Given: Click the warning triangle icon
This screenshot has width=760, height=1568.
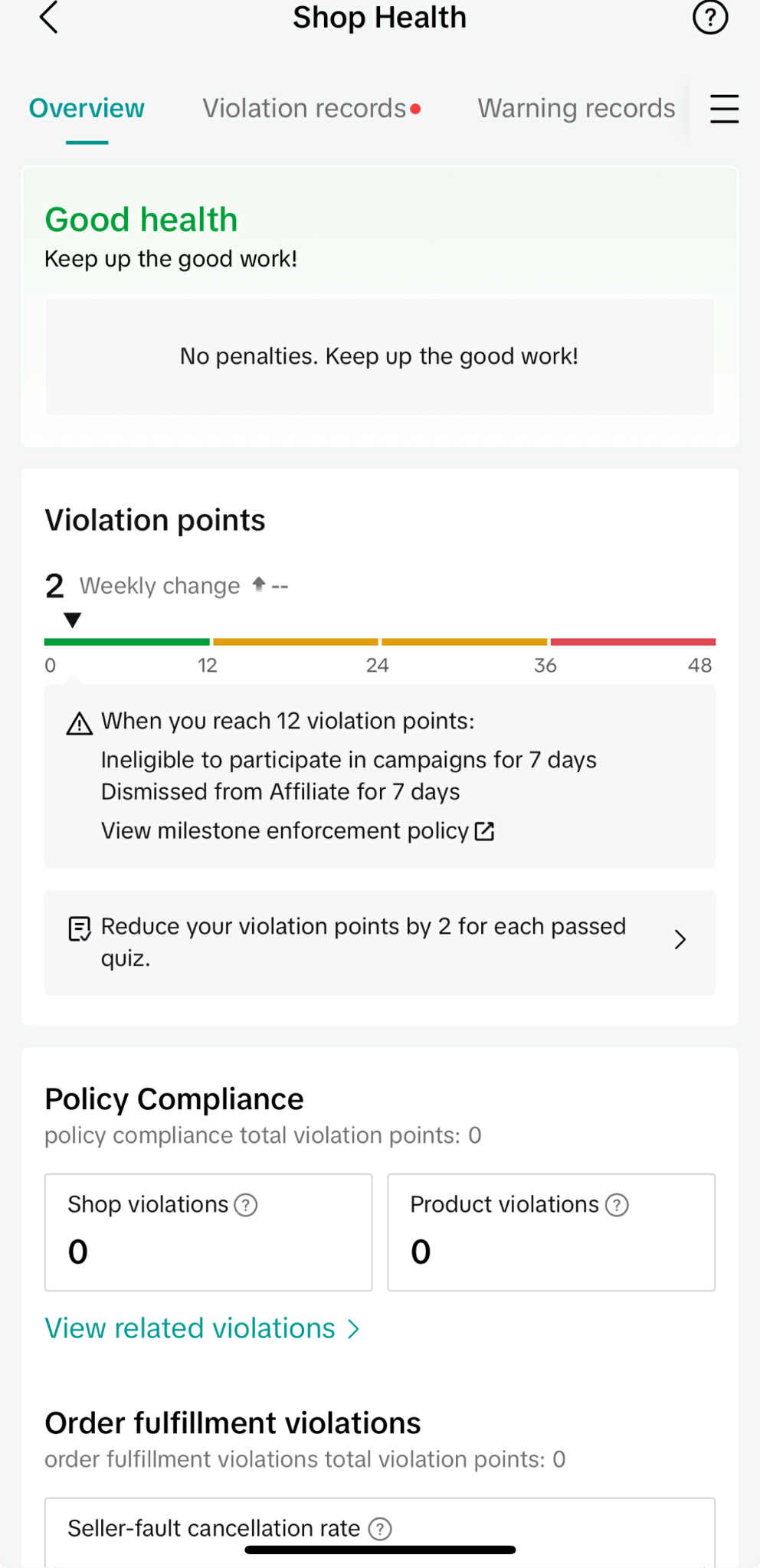Looking at the screenshot, I should [x=80, y=723].
